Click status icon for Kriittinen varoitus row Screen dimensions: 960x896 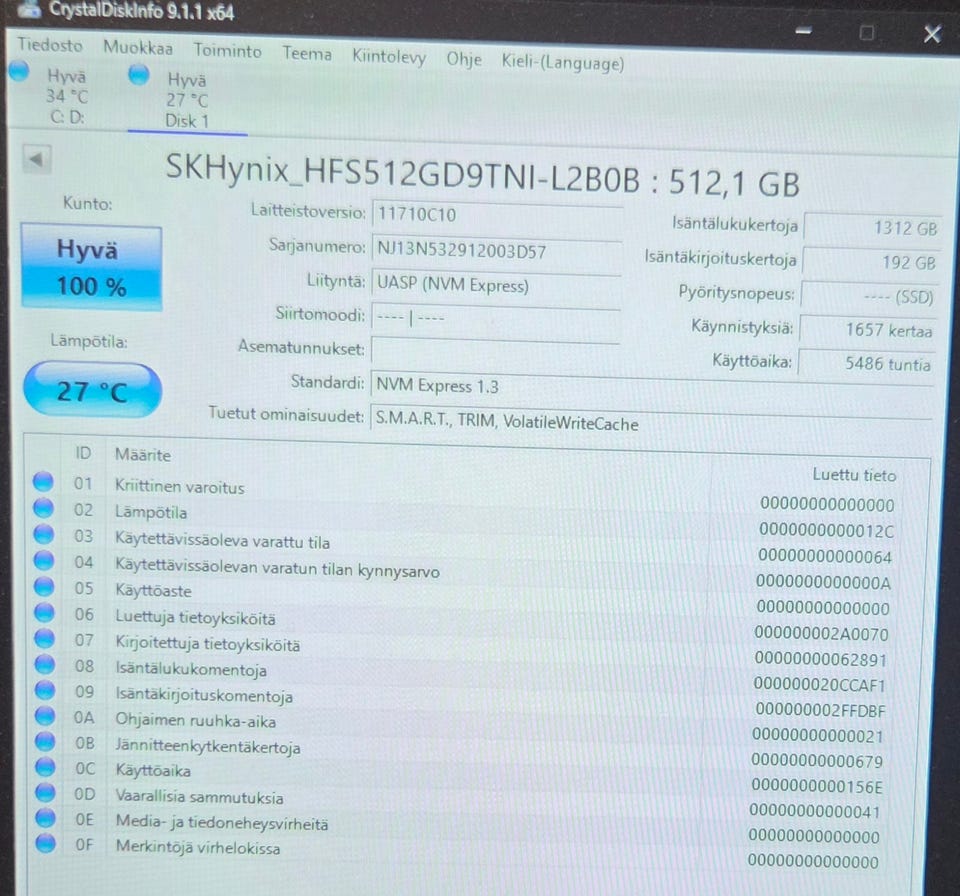(43, 481)
